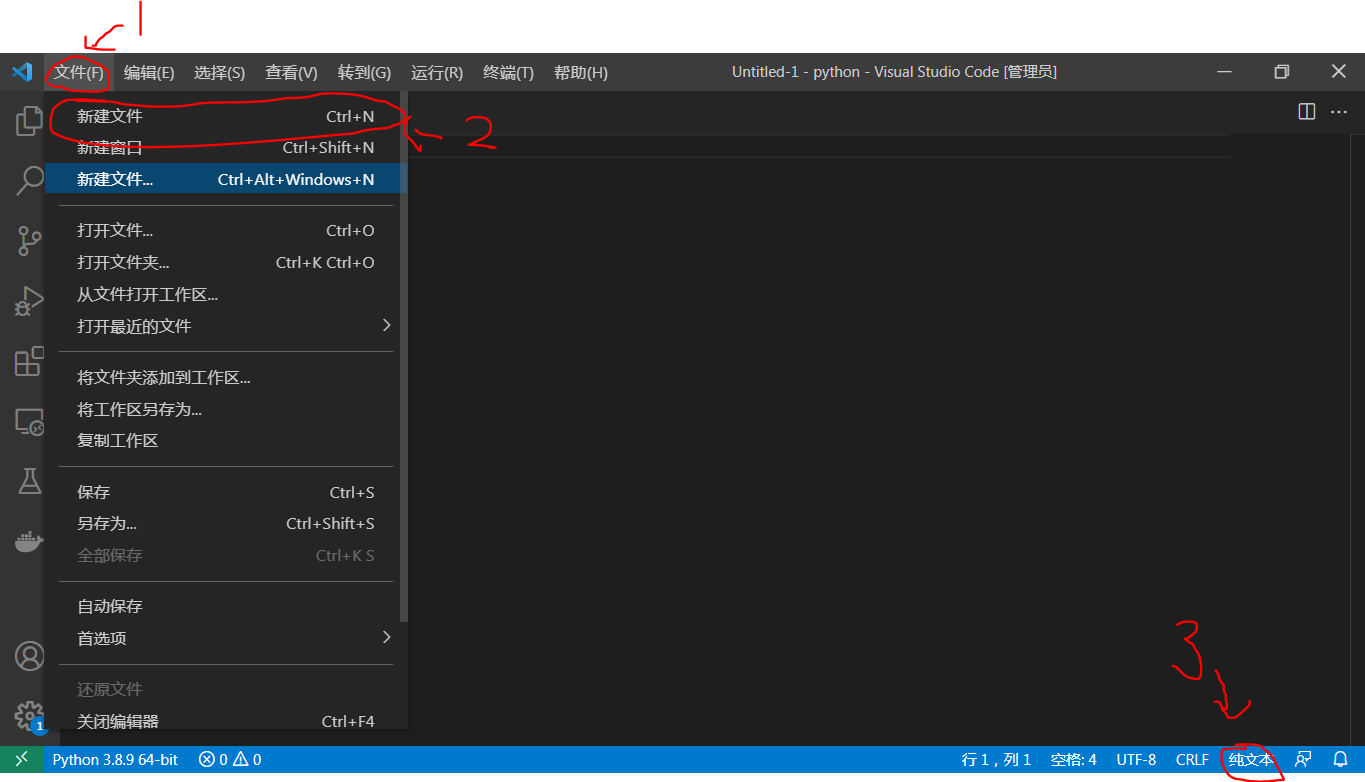1365x782 pixels.
Task: Open the 运行(R) menu
Action: pyautogui.click(x=437, y=73)
